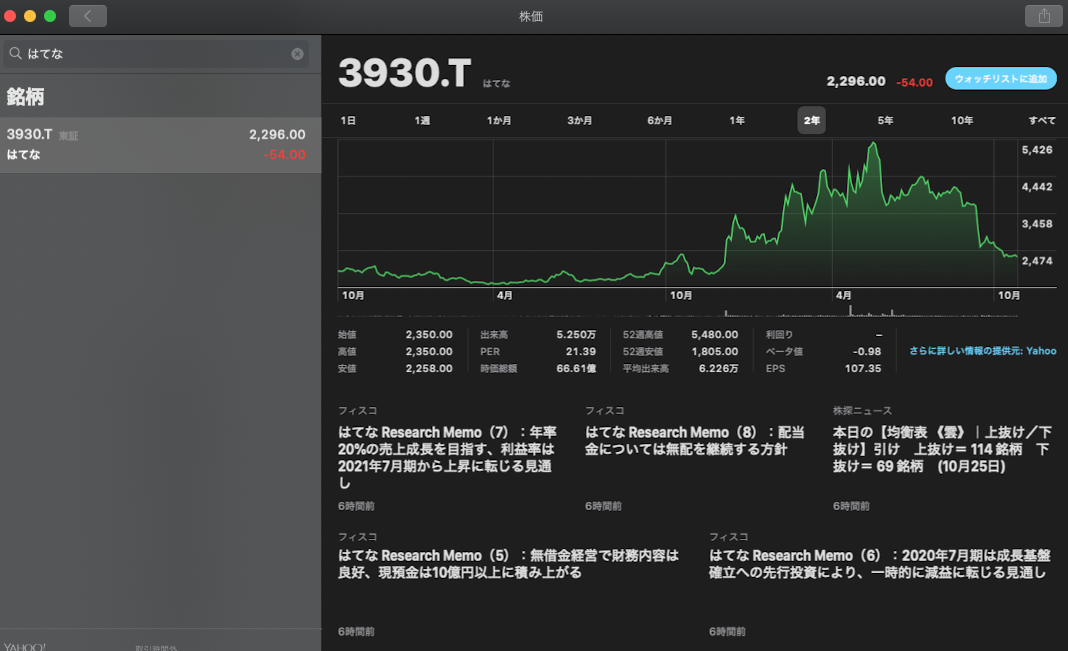Select the 3930.T はてな result row

tap(160, 144)
